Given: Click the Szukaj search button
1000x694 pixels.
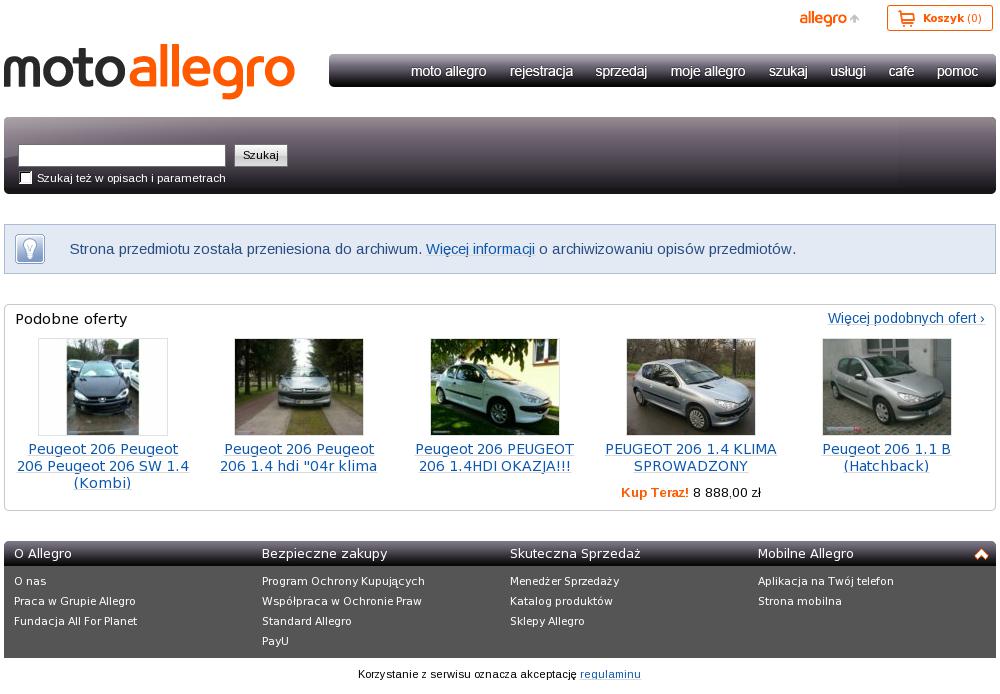Looking at the screenshot, I should pyautogui.click(x=261, y=155).
